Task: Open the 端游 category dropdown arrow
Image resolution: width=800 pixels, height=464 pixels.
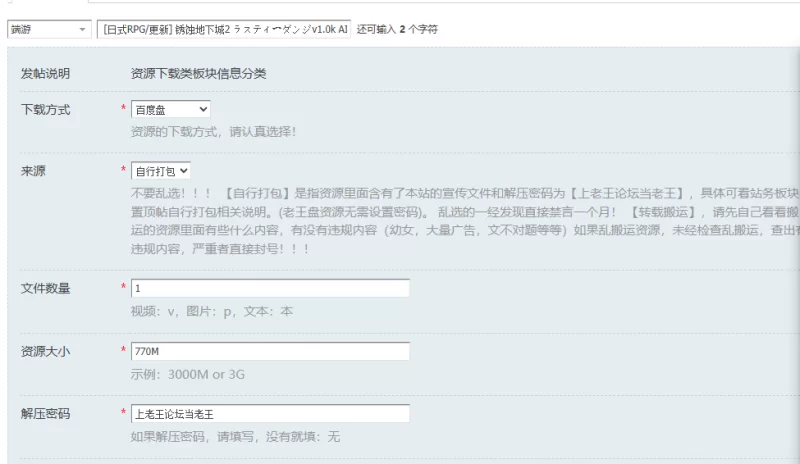Action: (82, 30)
